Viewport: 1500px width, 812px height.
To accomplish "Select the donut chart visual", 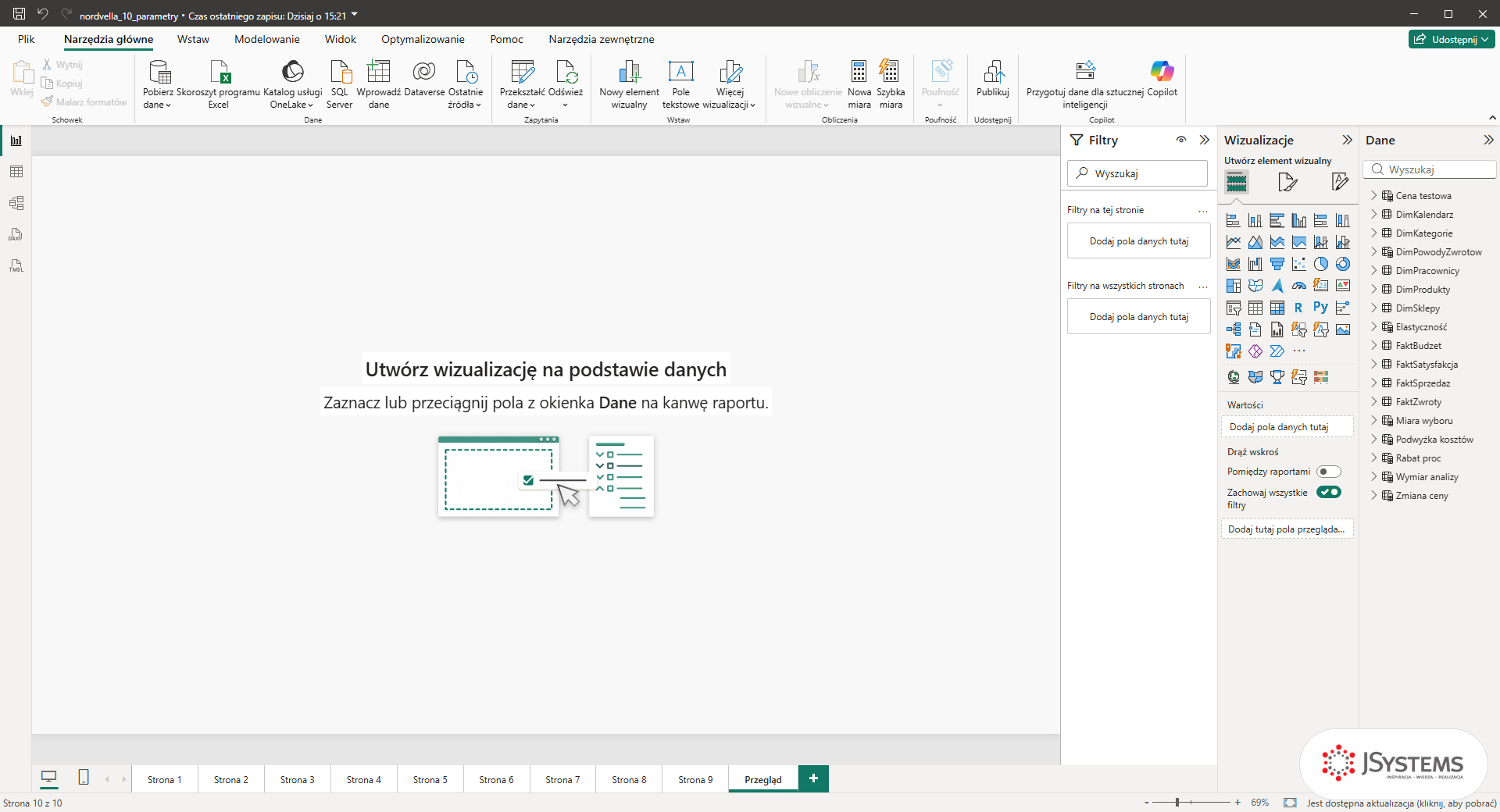I will (x=1342, y=264).
